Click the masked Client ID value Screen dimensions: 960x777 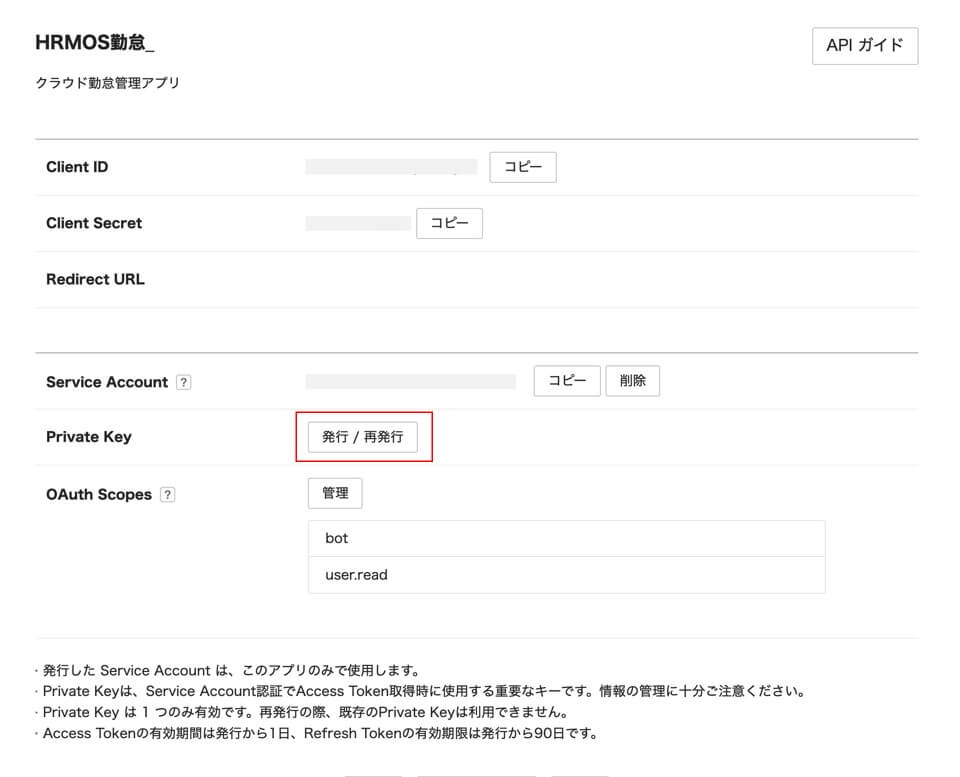point(391,167)
